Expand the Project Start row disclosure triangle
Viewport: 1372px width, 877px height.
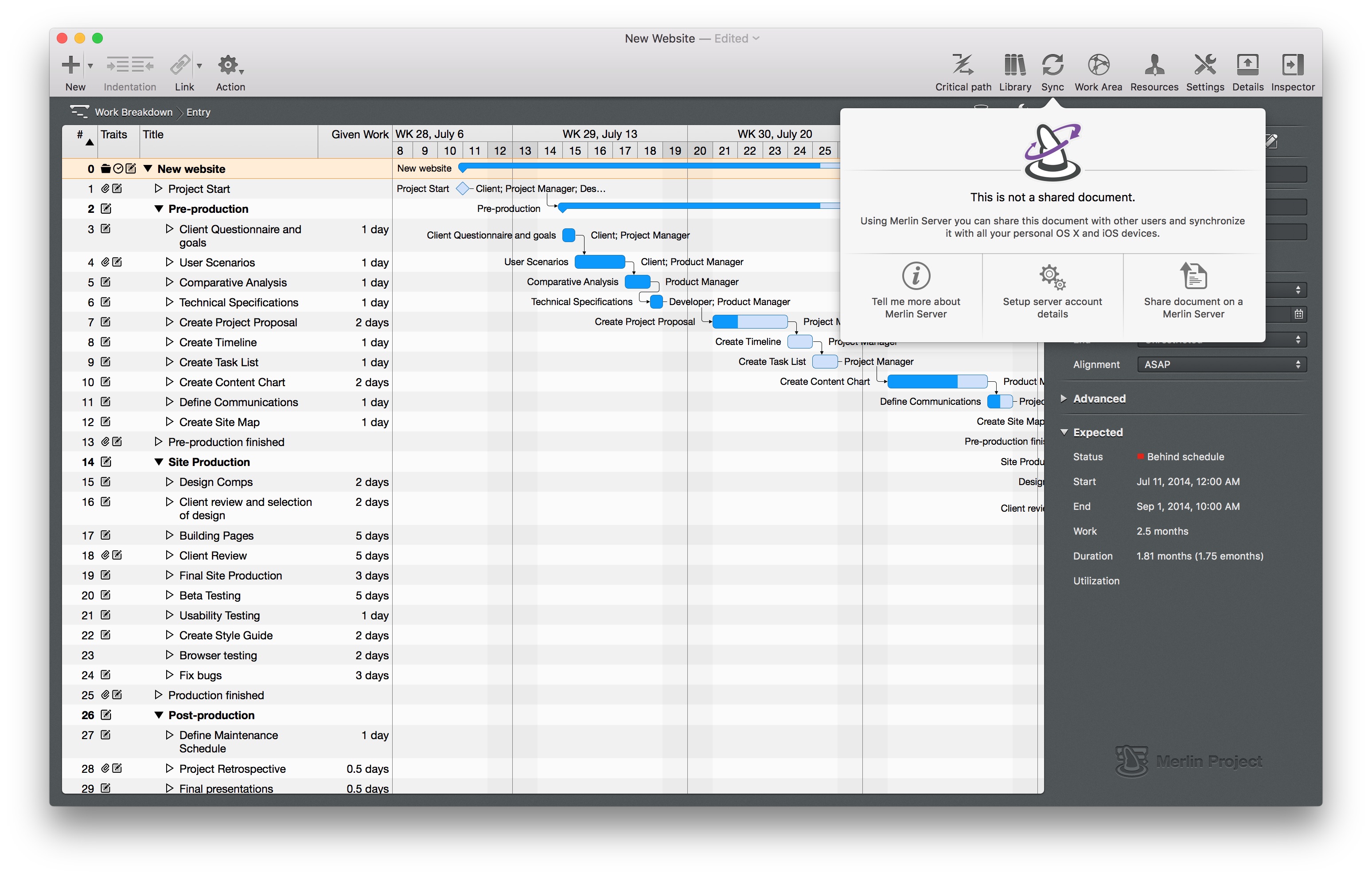pos(158,188)
